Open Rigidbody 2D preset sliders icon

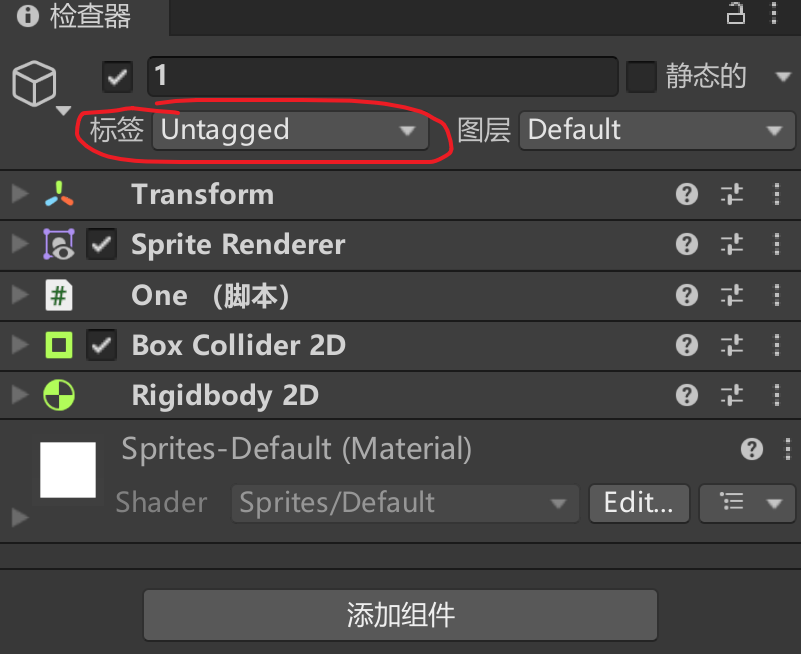pos(732,395)
